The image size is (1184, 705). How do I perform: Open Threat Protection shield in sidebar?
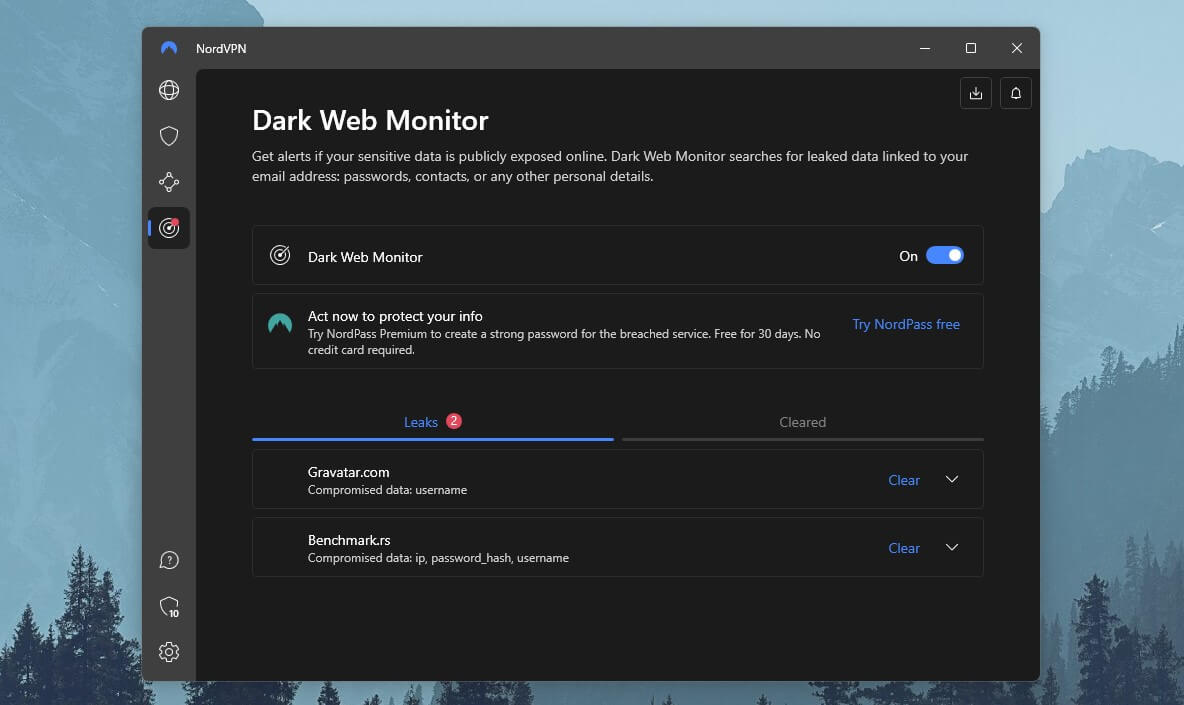pos(168,136)
